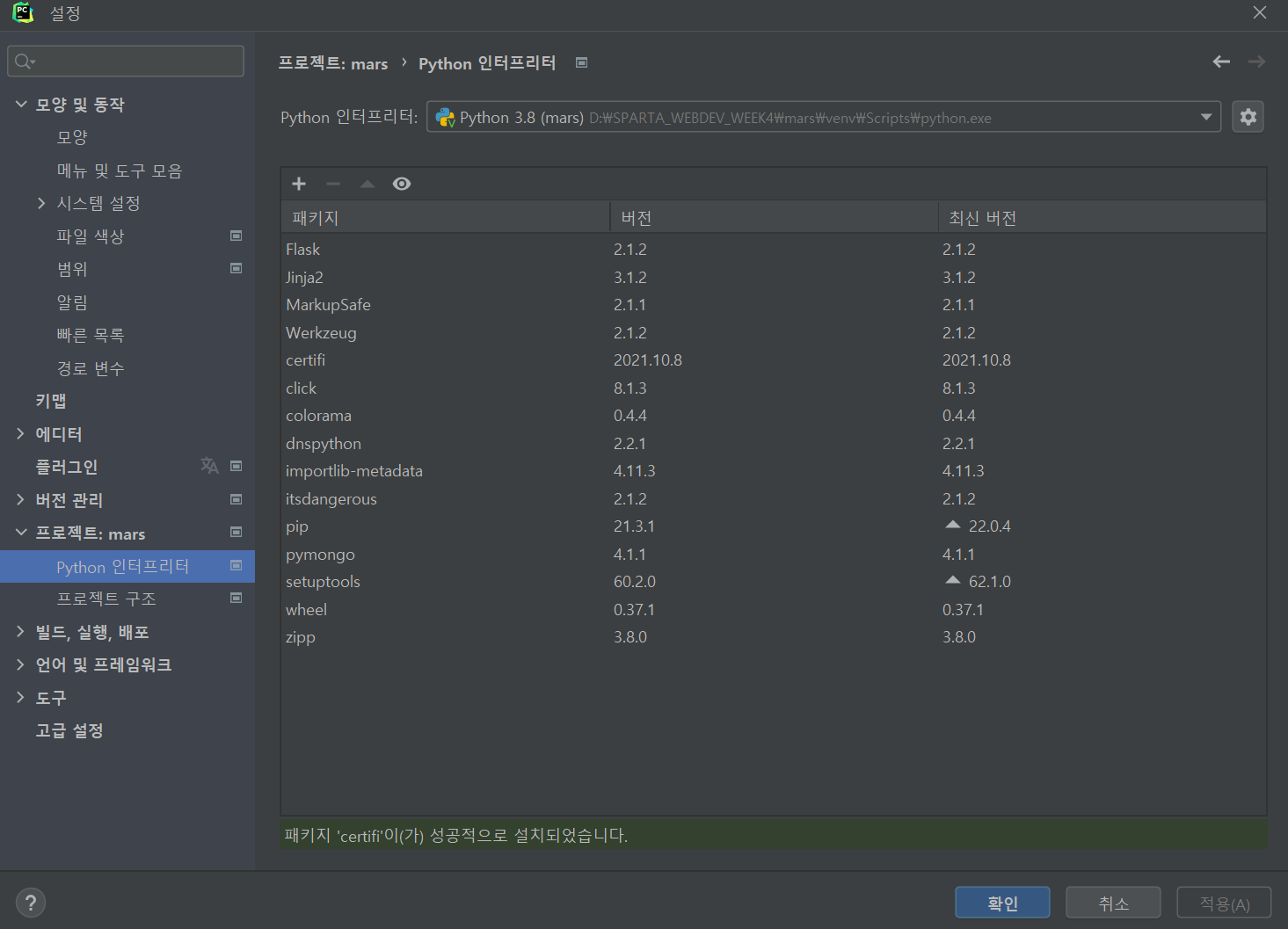1288x929 pixels.
Task: Select the zipp package row
Action: (x=774, y=637)
